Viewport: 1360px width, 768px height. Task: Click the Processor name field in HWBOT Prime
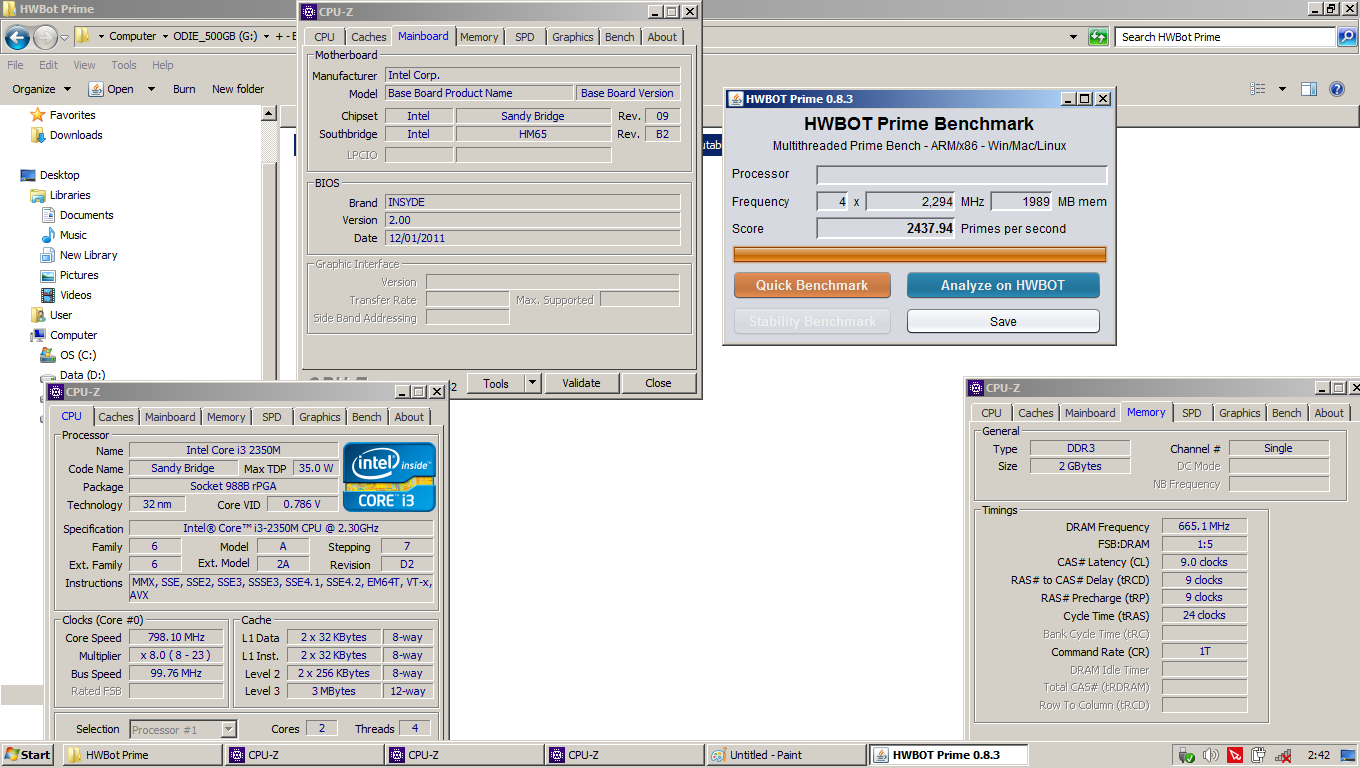pyautogui.click(x=962, y=175)
